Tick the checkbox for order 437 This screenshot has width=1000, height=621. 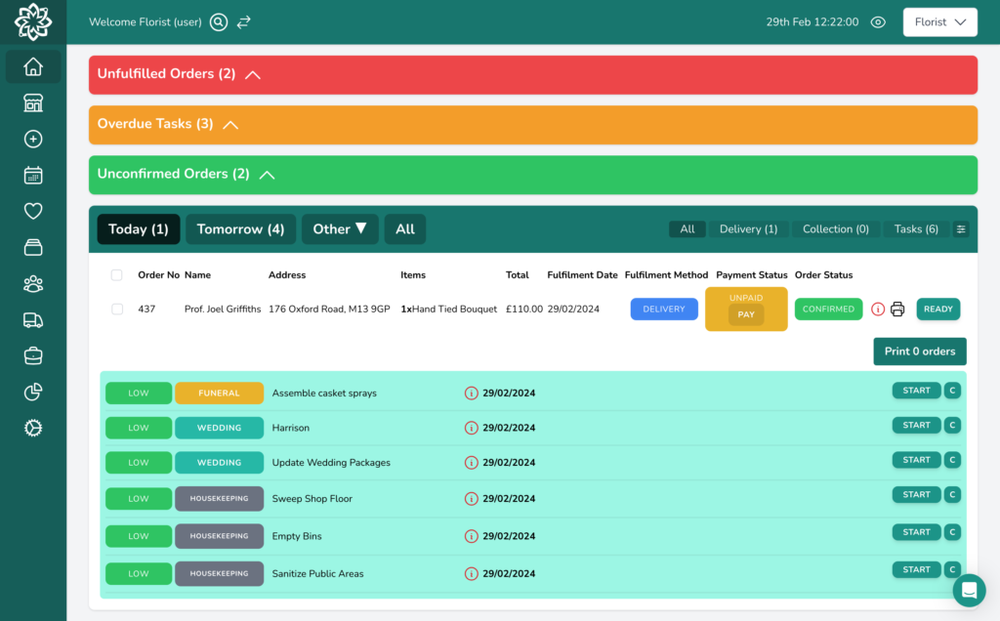tap(117, 309)
